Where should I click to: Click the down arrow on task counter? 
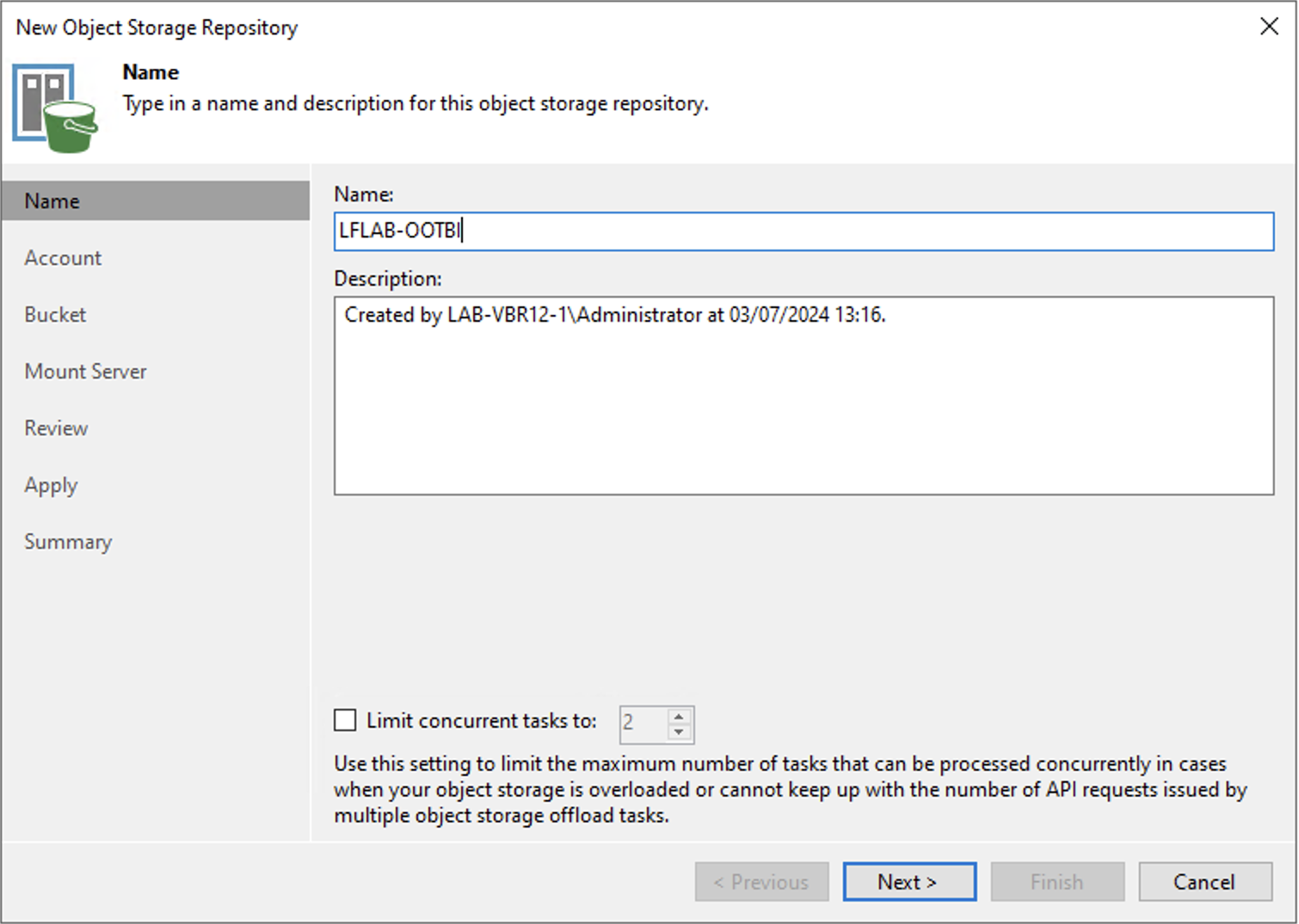[x=679, y=732]
